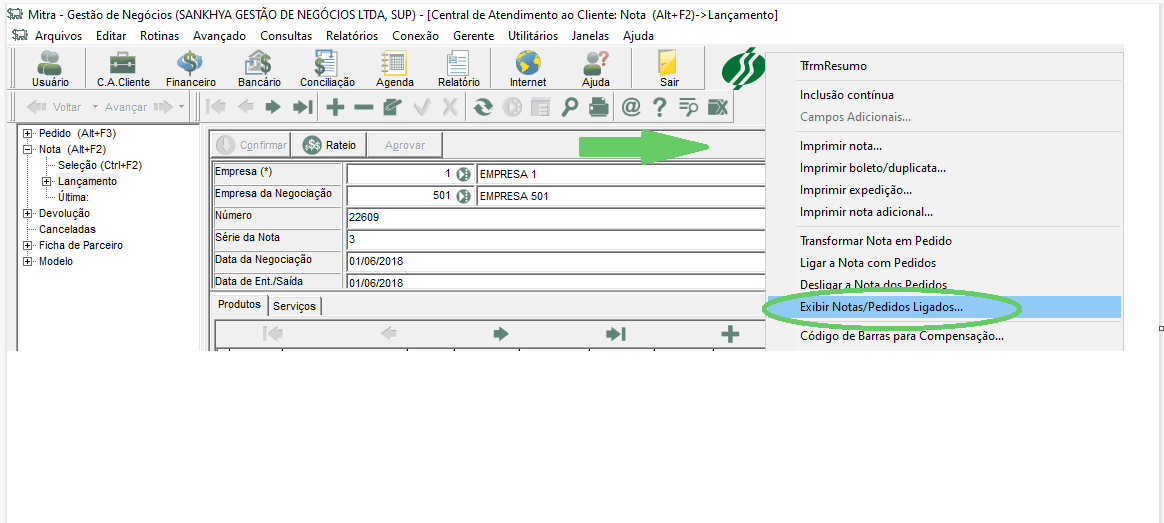
Task: Expand the Devolução tree node
Action: click(x=29, y=214)
